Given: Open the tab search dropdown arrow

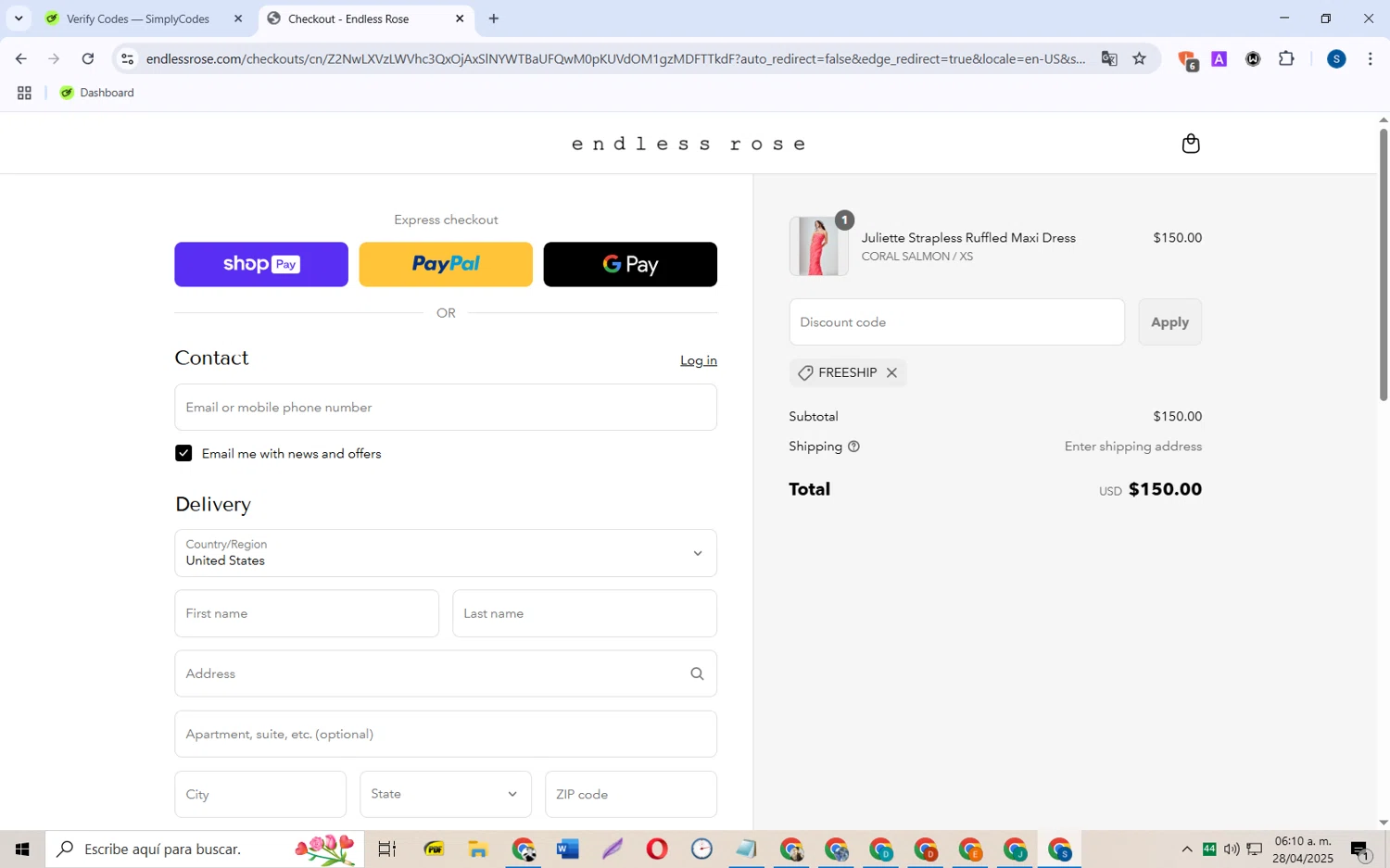Looking at the screenshot, I should (x=19, y=19).
